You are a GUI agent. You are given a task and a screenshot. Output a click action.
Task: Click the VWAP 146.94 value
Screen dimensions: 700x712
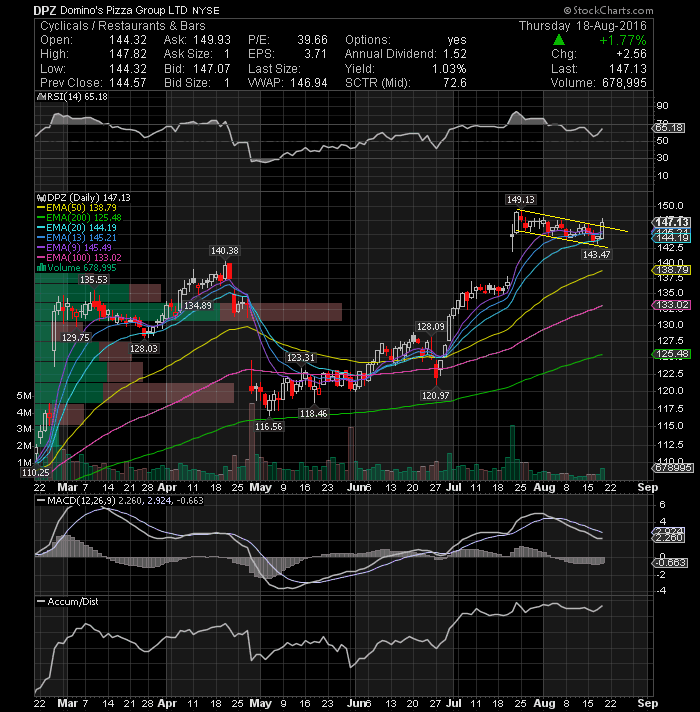[309, 83]
